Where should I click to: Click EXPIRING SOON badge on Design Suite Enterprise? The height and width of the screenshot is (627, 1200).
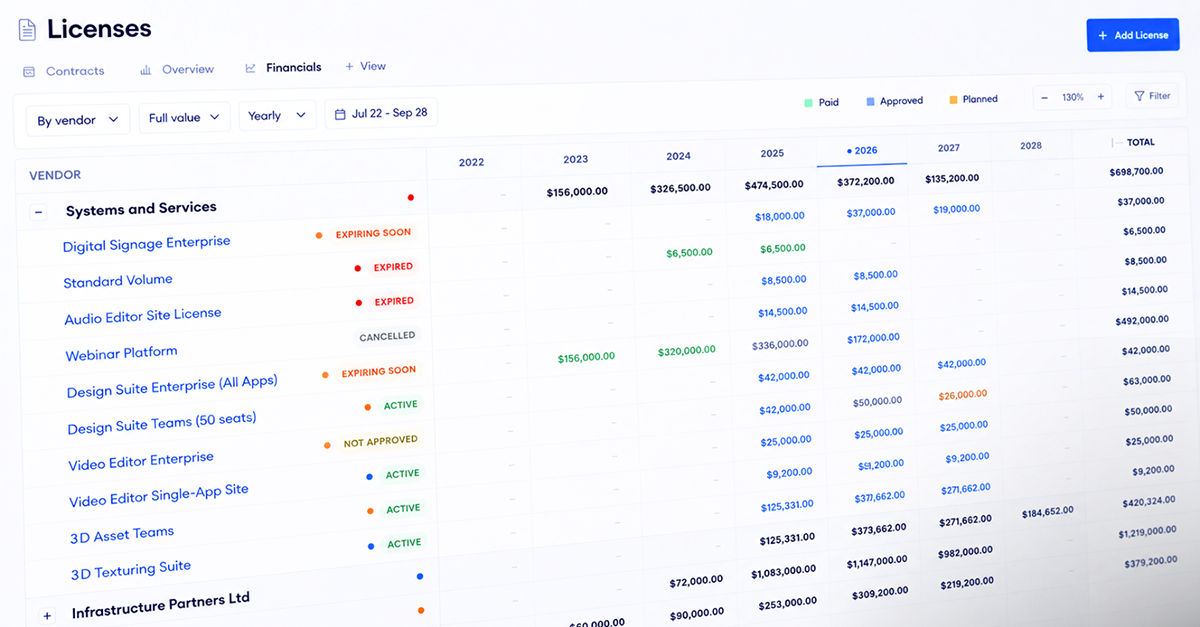point(378,371)
